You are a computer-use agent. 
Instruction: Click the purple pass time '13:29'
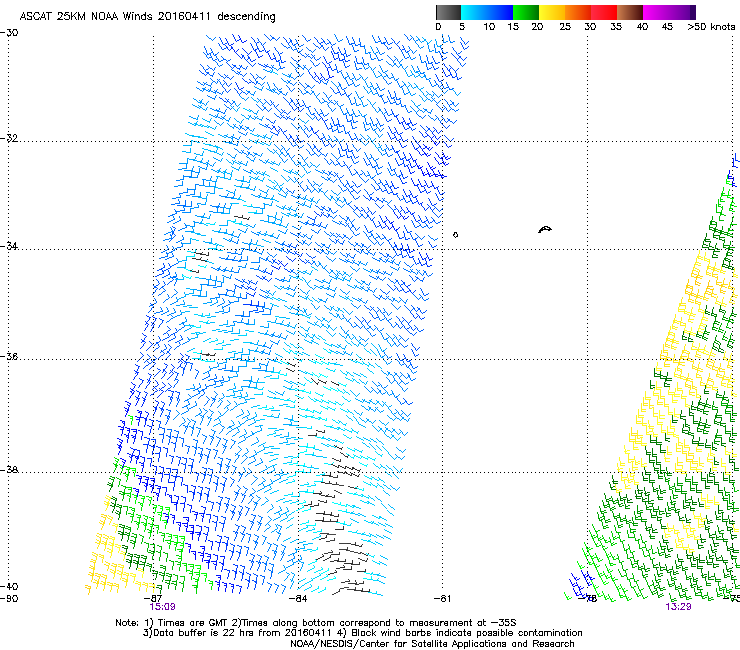pos(678,607)
